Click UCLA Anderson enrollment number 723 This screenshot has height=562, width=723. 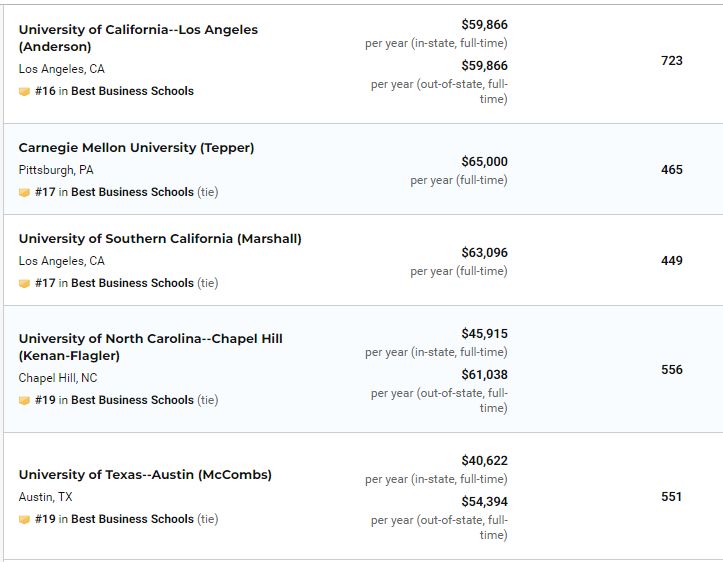pyautogui.click(x=672, y=61)
